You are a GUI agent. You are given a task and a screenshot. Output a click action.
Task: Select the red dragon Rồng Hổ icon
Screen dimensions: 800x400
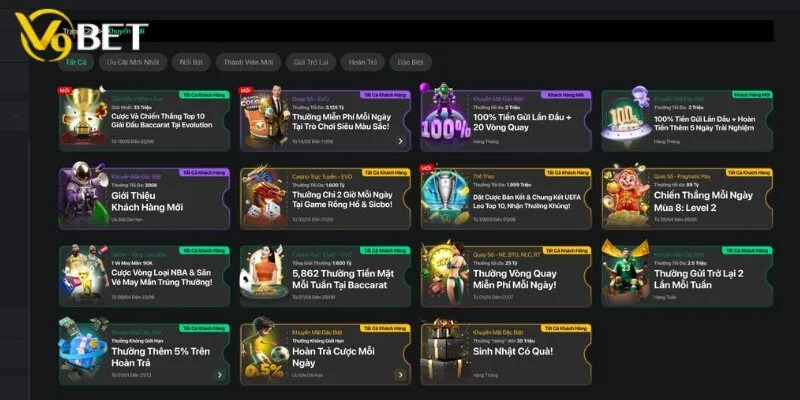[264, 195]
